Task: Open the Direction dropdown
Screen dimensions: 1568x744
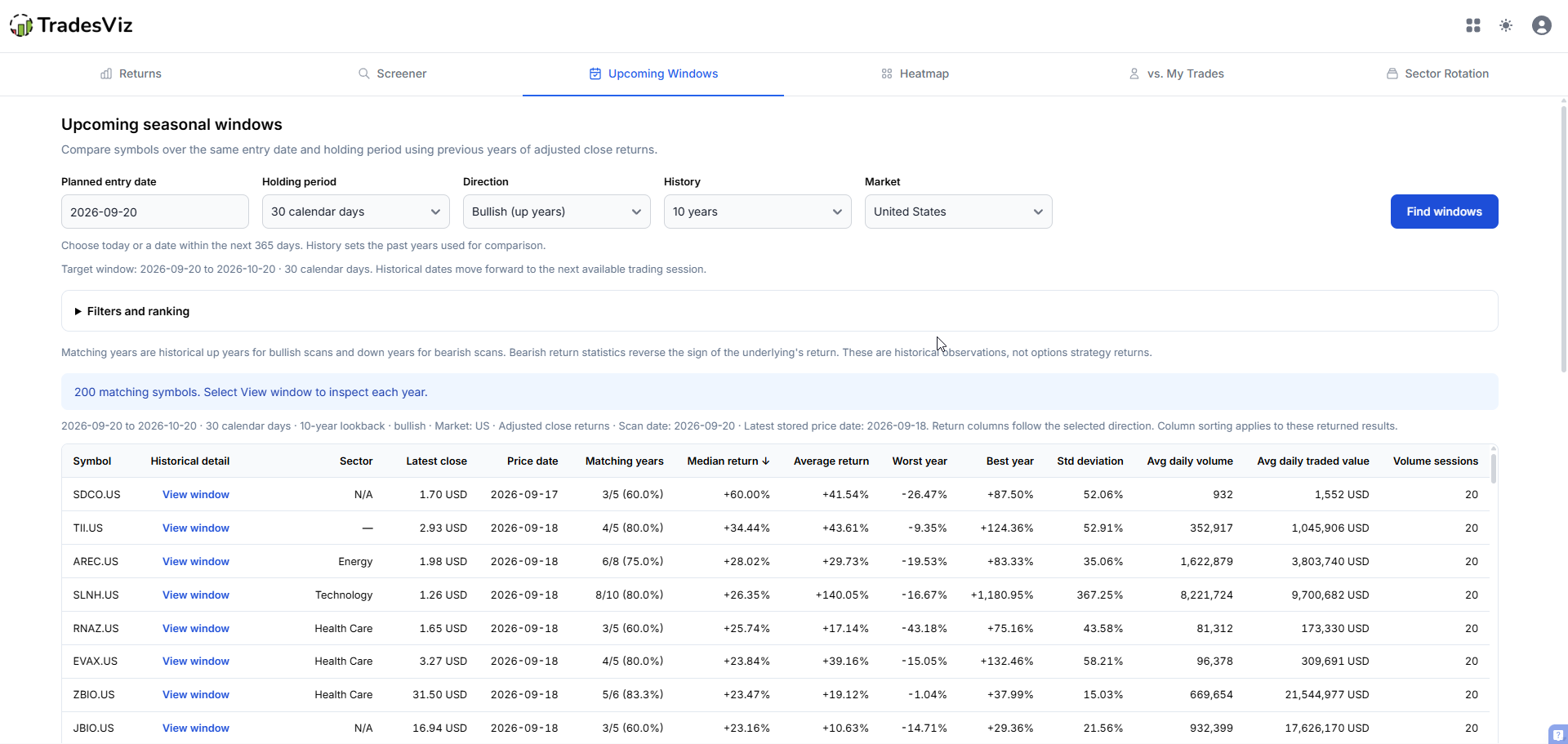Action: coord(557,212)
